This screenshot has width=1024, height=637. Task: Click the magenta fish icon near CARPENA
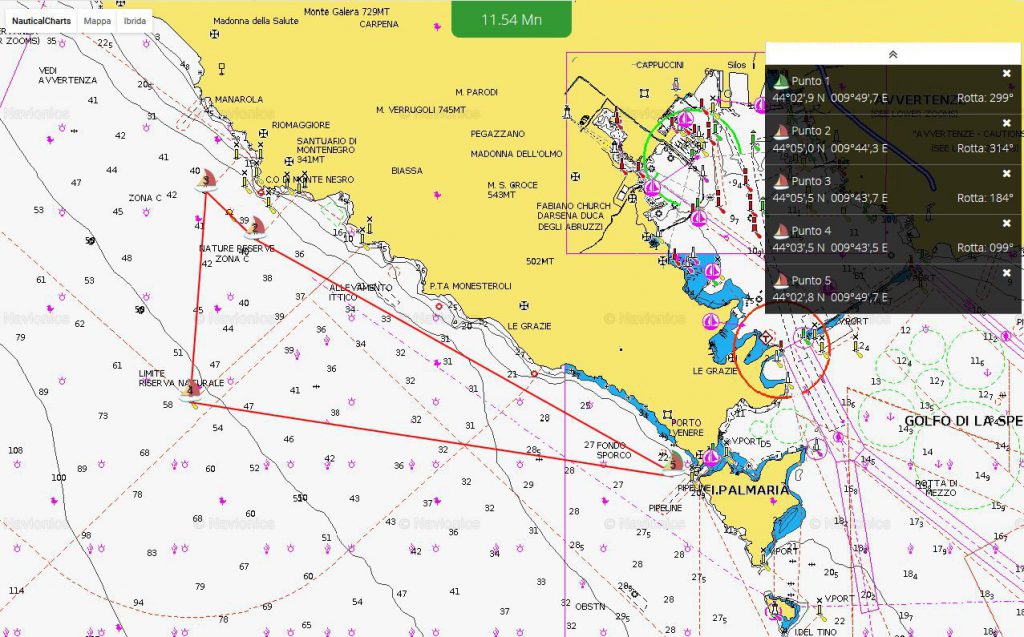437,27
